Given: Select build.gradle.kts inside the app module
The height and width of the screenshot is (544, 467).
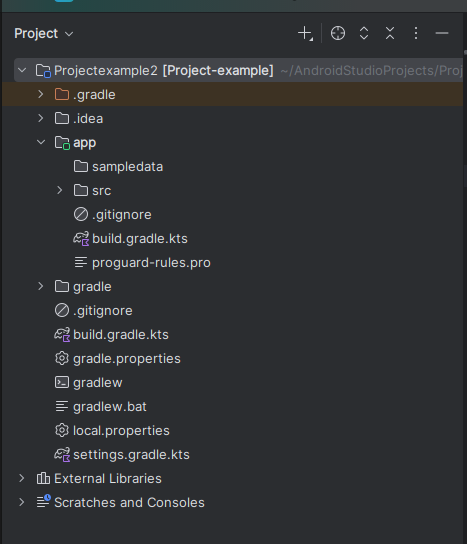Looking at the screenshot, I should click(139, 239).
